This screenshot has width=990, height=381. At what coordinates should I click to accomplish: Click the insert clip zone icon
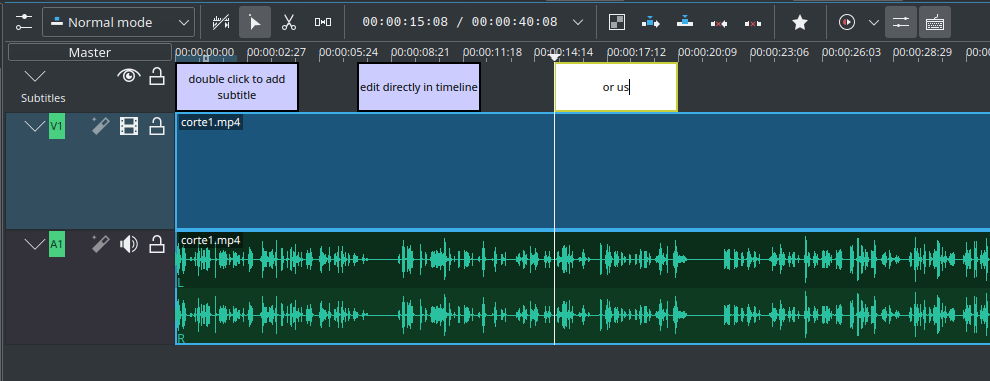click(650, 23)
